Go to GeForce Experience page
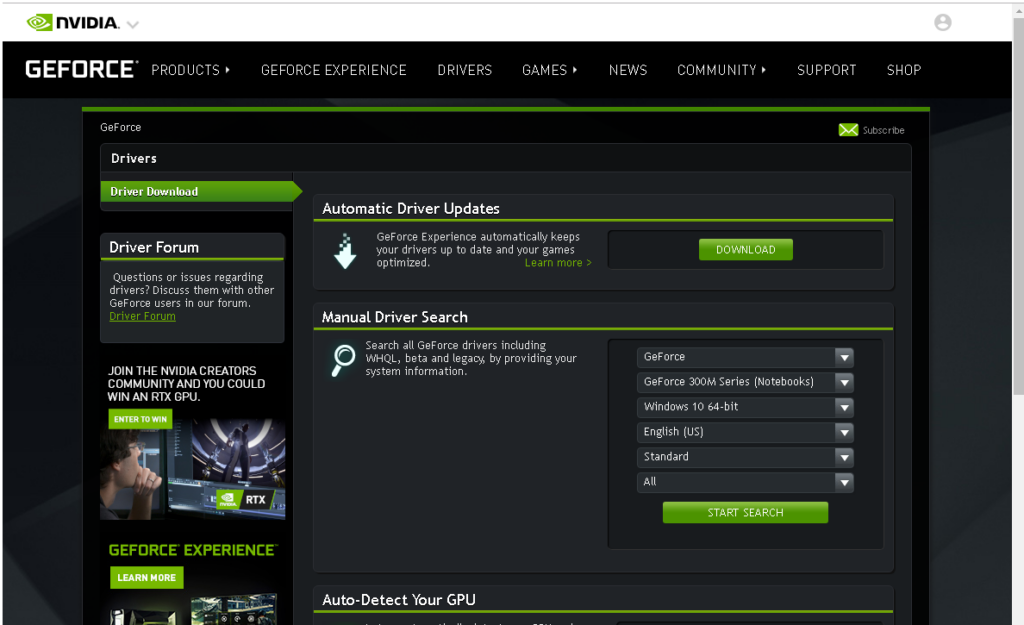Screen dimensions: 1024x625 click(334, 70)
